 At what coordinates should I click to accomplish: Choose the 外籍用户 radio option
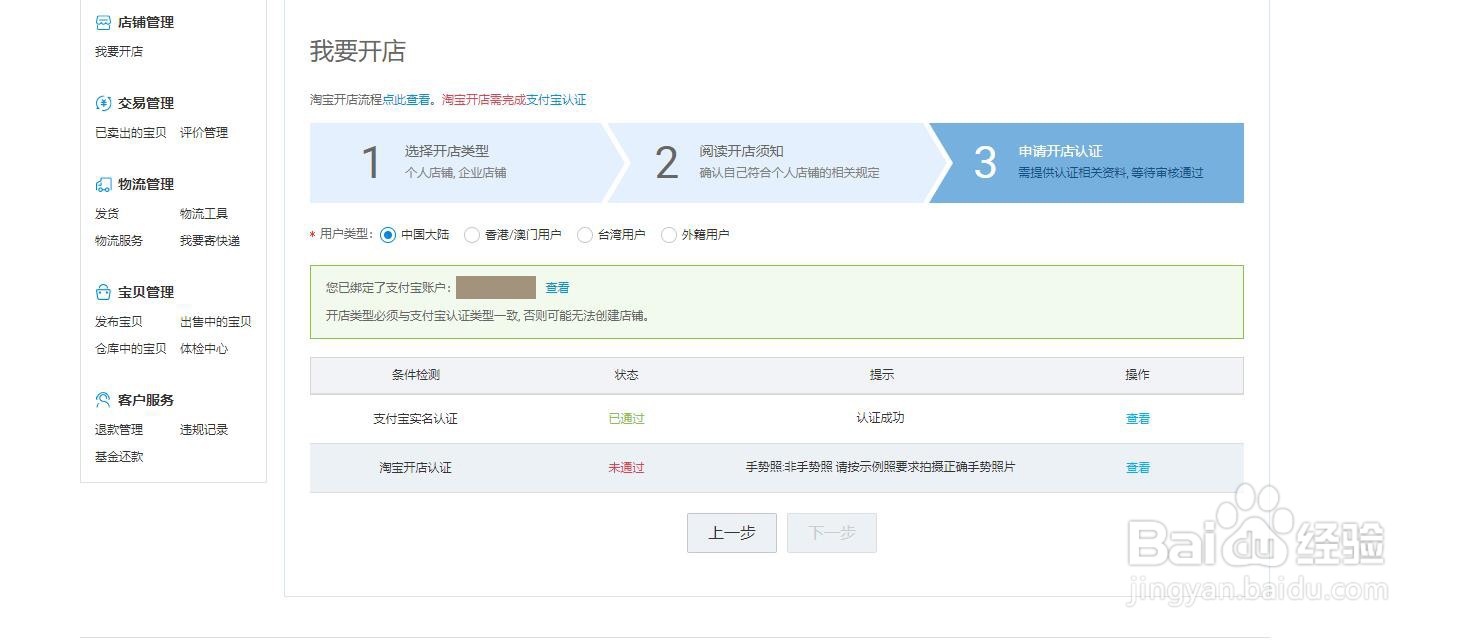pos(669,235)
